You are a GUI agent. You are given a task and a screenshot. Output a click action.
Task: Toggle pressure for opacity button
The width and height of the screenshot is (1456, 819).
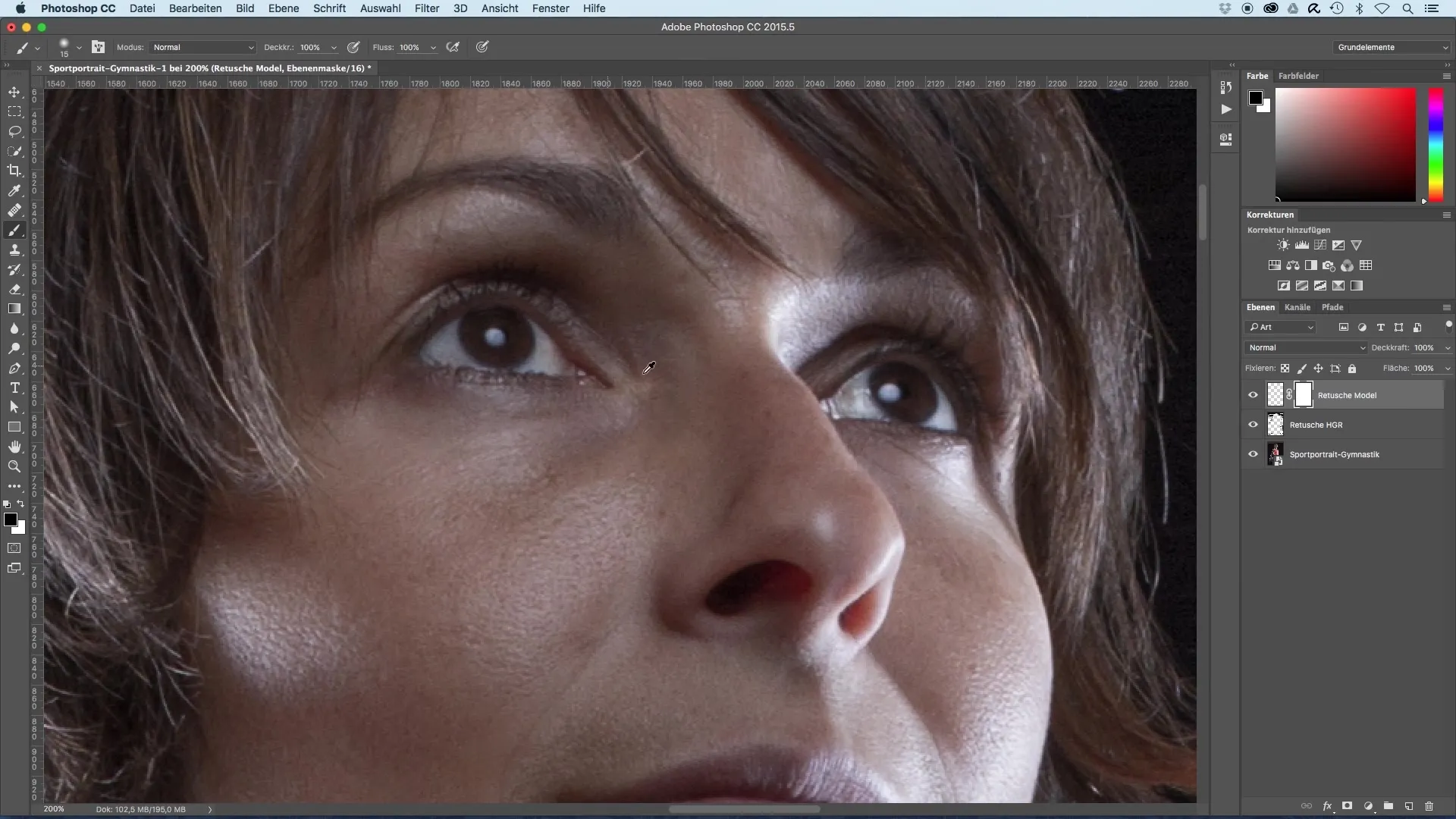[x=353, y=47]
